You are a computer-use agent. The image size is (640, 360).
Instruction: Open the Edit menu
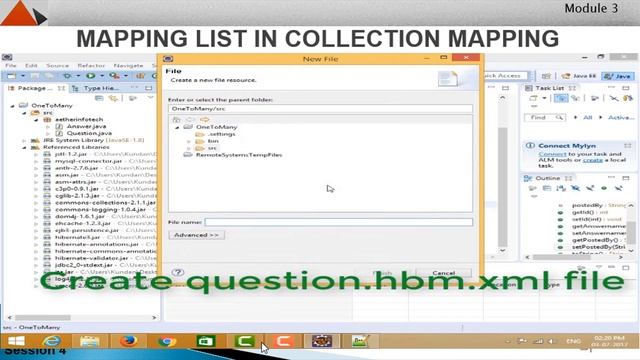[x=31, y=65]
